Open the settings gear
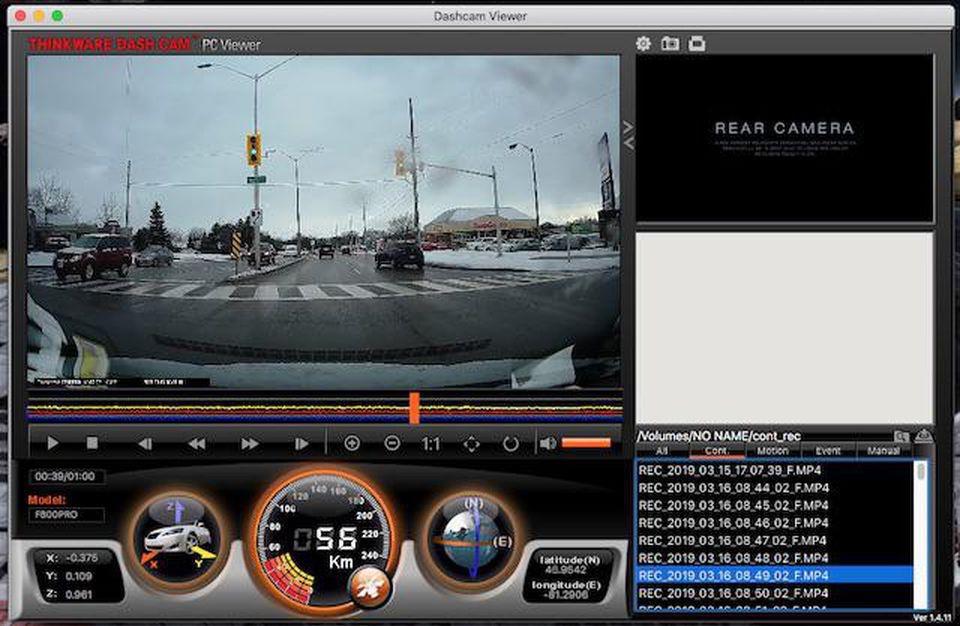 pos(643,43)
